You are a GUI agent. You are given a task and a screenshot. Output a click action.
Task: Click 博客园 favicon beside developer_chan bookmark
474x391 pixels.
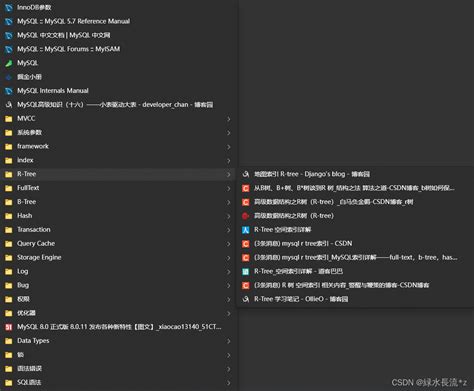(x=9, y=105)
